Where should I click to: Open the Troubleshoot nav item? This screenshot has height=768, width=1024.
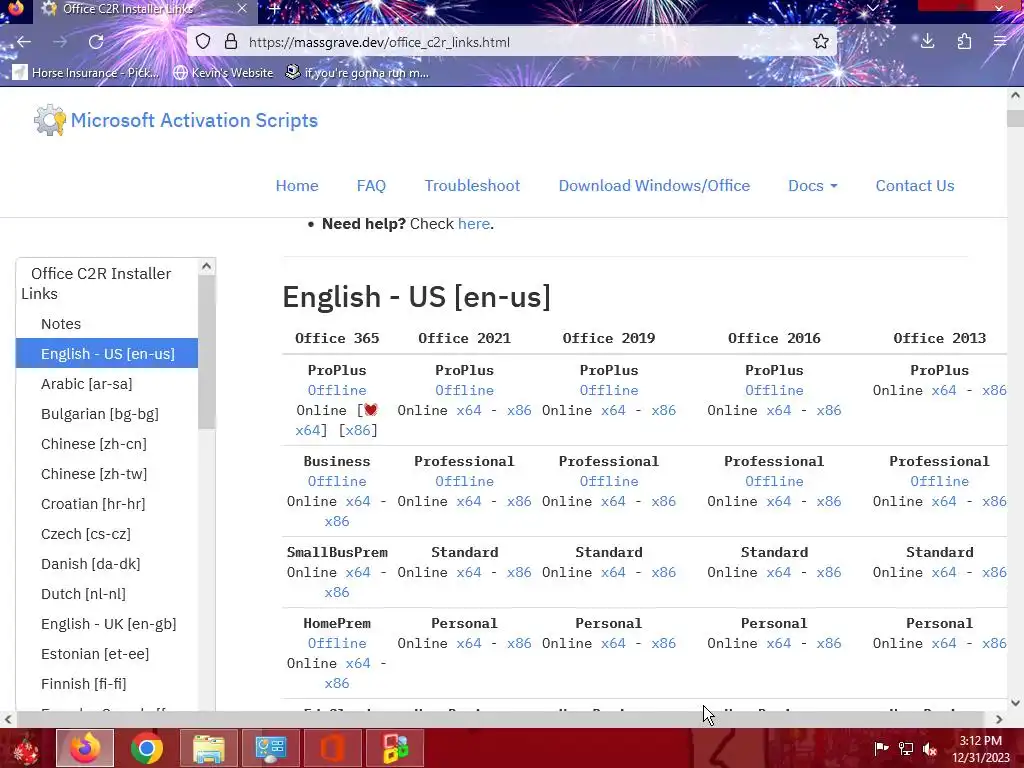[472, 185]
